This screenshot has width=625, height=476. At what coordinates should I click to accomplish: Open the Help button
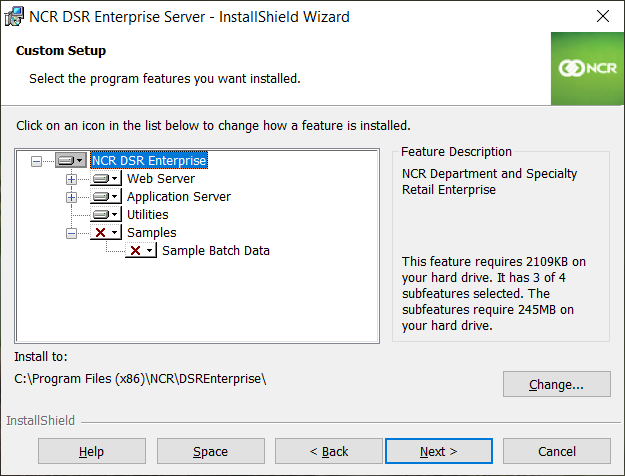click(x=92, y=451)
